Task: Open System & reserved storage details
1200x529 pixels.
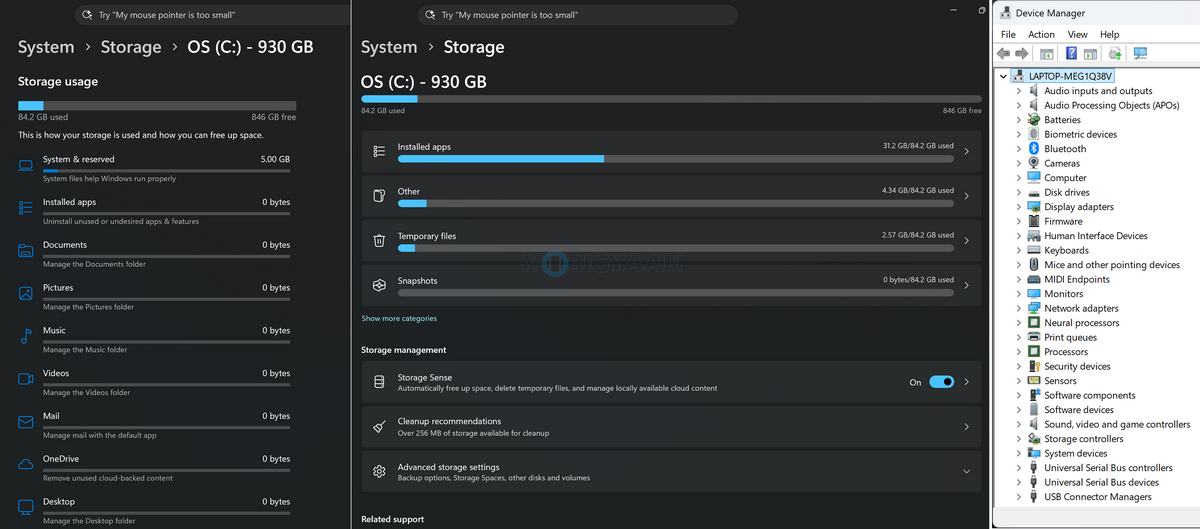Action: [154, 168]
